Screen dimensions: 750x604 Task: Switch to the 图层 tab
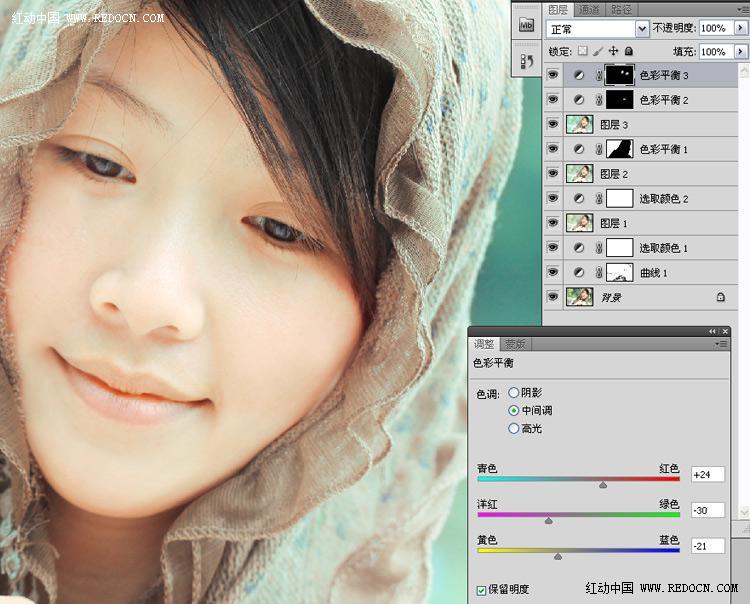tap(558, 10)
